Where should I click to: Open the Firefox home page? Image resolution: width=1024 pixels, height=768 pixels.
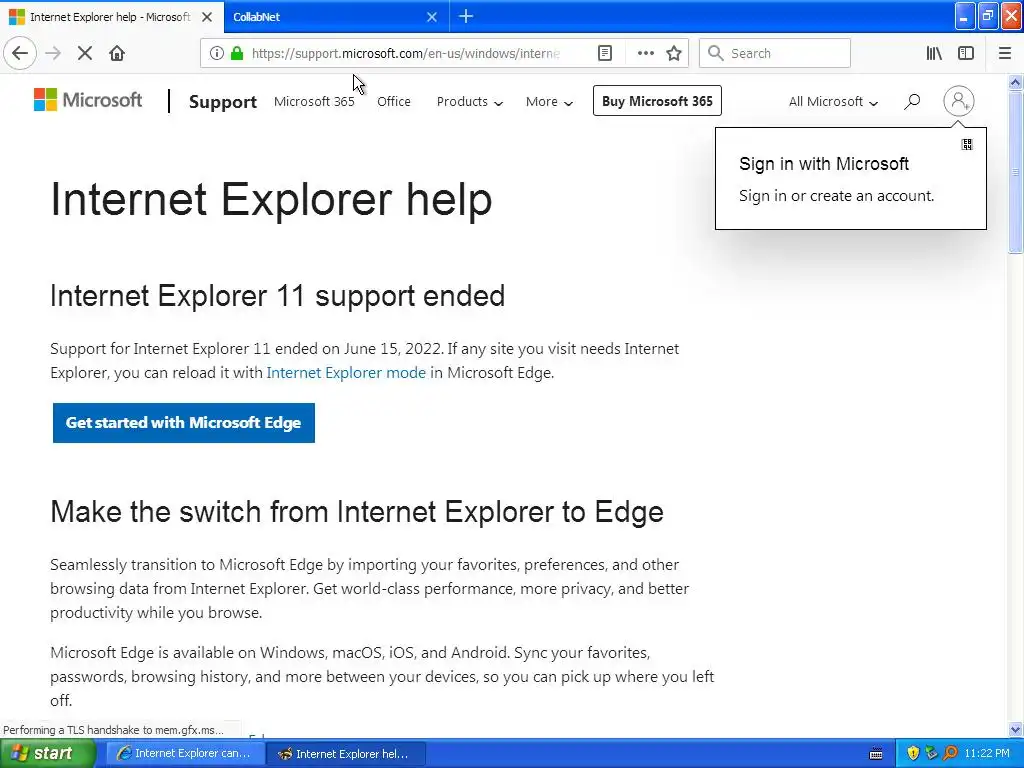[x=117, y=53]
